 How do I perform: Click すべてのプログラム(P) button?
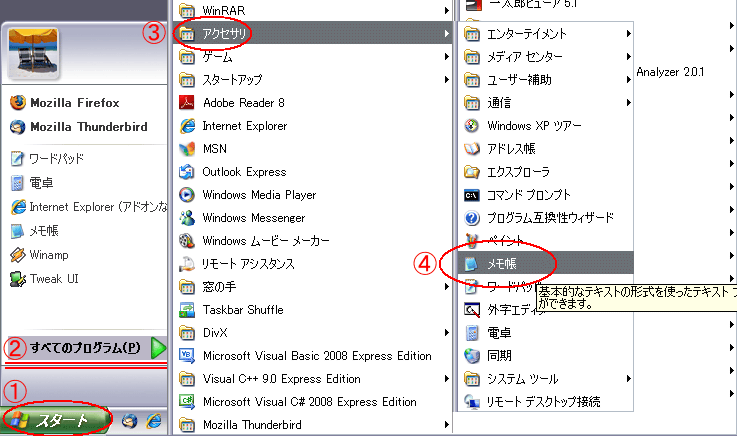point(85,348)
